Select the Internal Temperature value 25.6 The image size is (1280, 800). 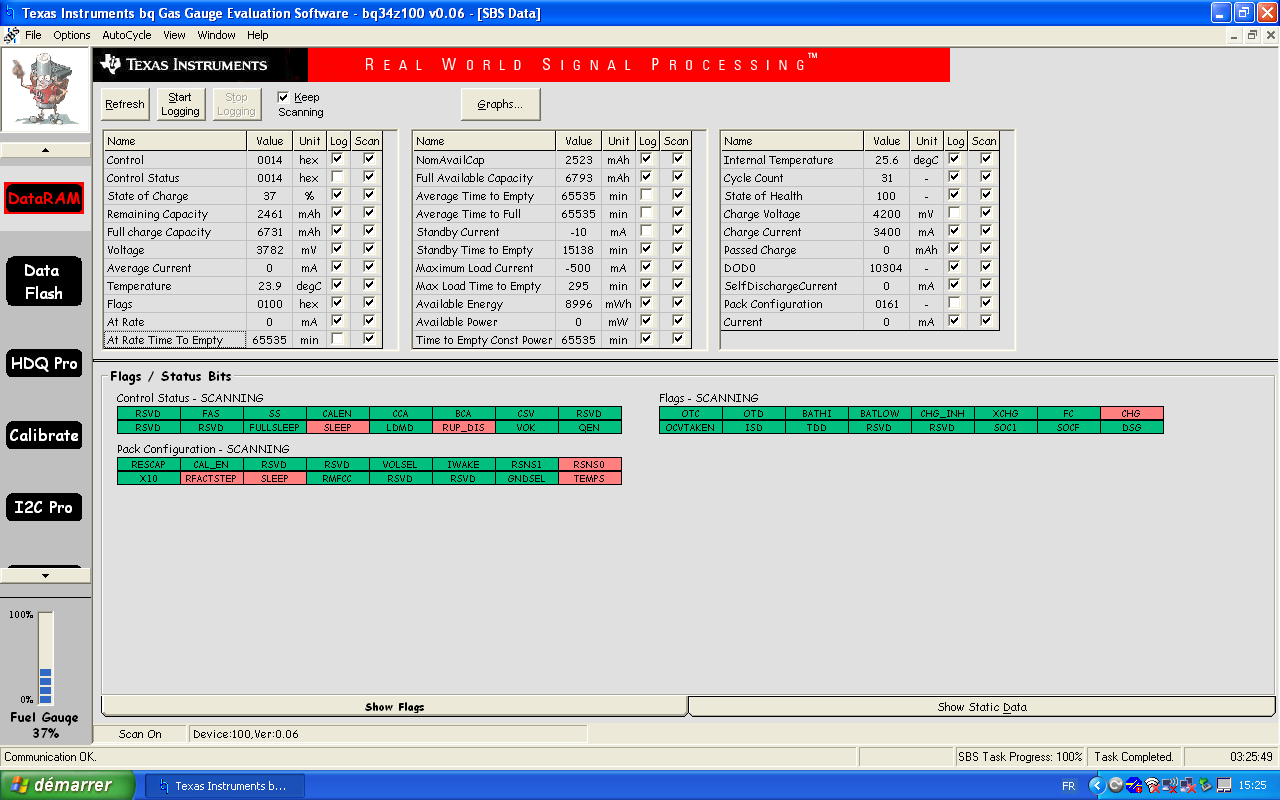click(x=887, y=160)
